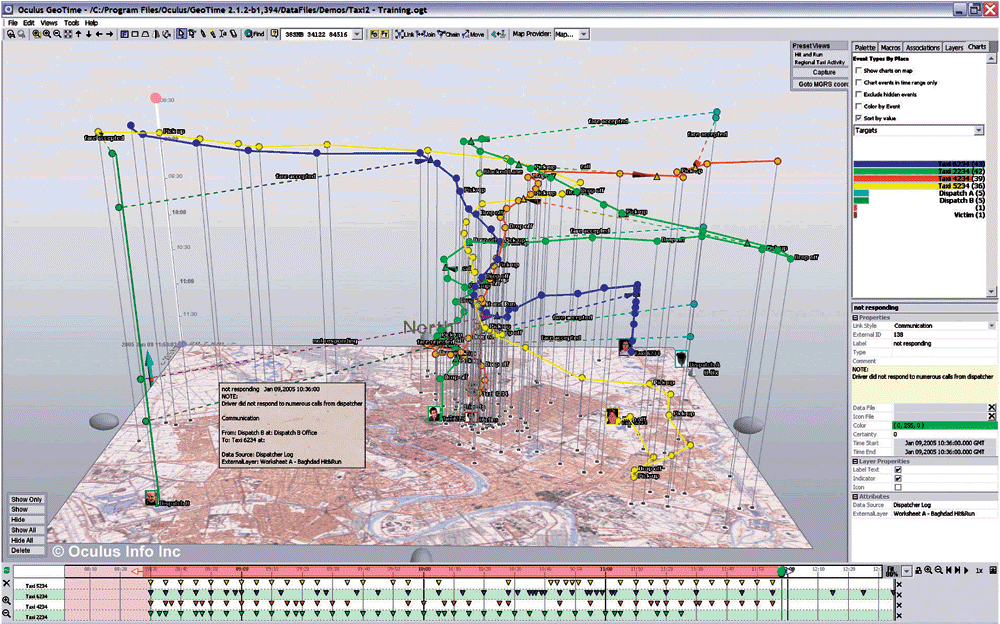This screenshot has height=624, width=1000.
Task: Activate the Join tool
Action: pyautogui.click(x=426, y=34)
